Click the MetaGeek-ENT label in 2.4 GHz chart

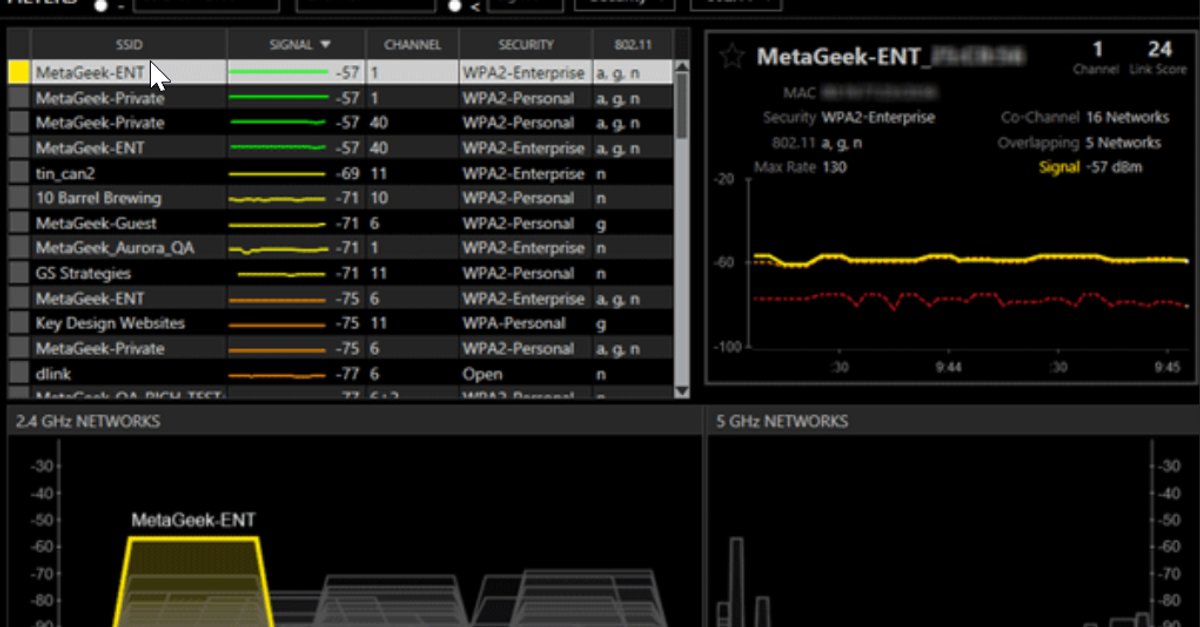[193, 520]
